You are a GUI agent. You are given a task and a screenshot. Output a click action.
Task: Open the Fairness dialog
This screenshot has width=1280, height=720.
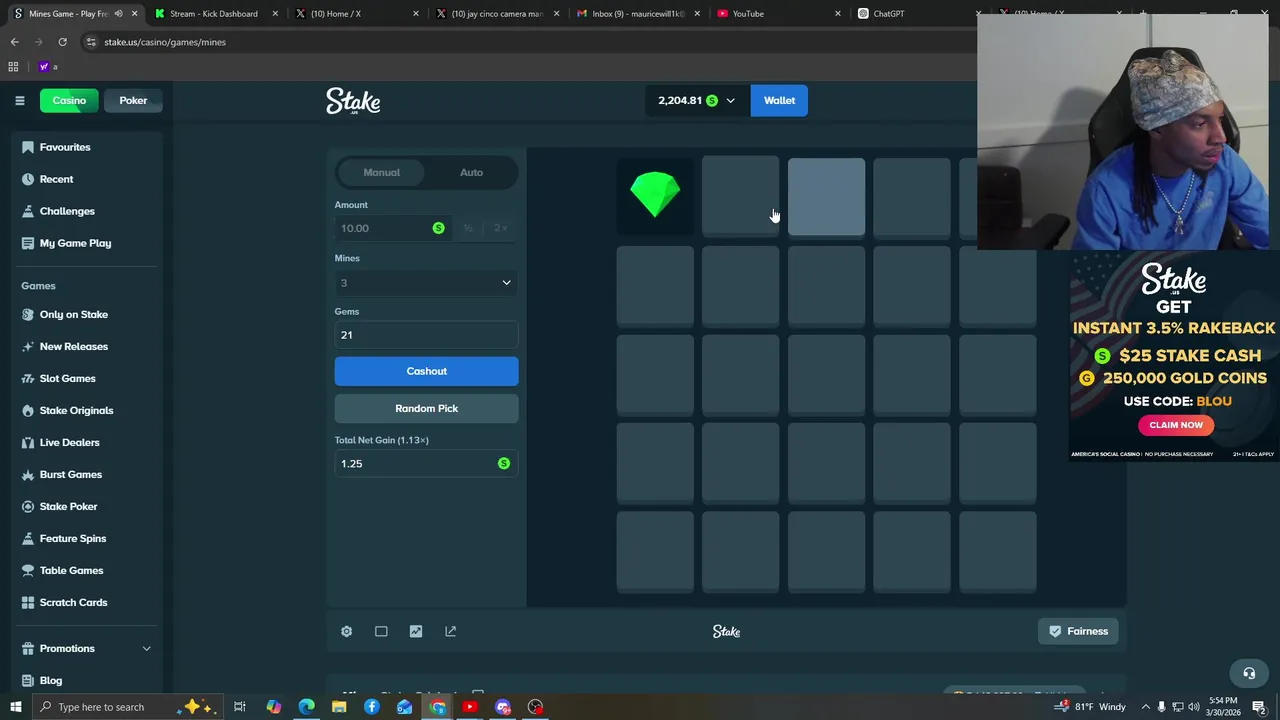coord(1078,631)
